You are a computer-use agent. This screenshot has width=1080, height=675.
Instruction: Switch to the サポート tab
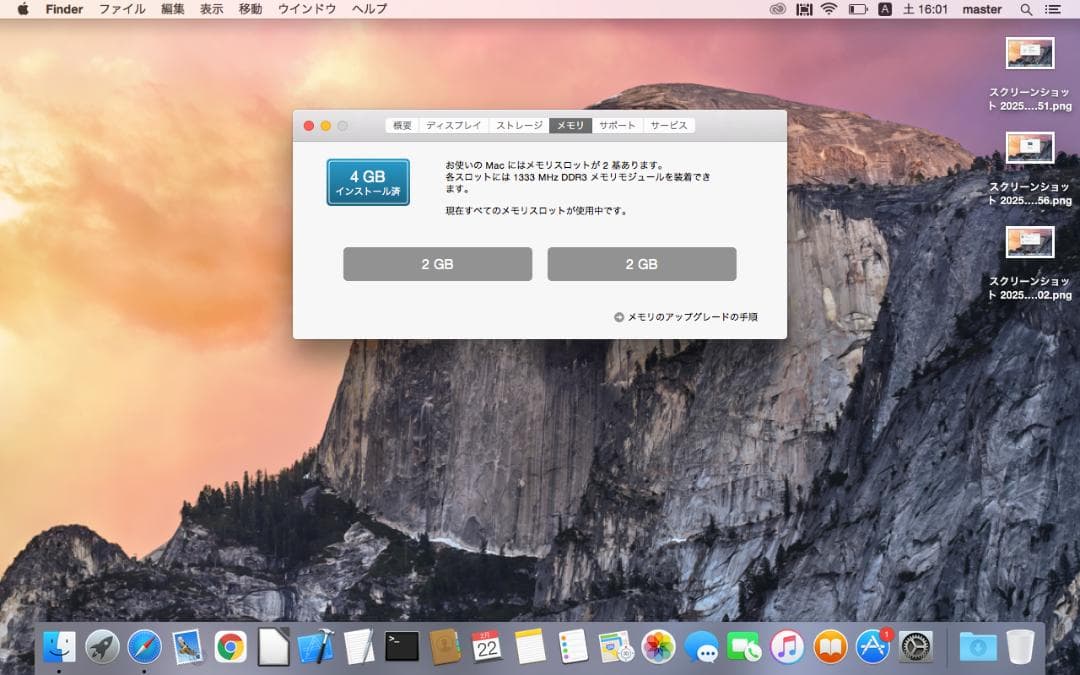tap(617, 125)
